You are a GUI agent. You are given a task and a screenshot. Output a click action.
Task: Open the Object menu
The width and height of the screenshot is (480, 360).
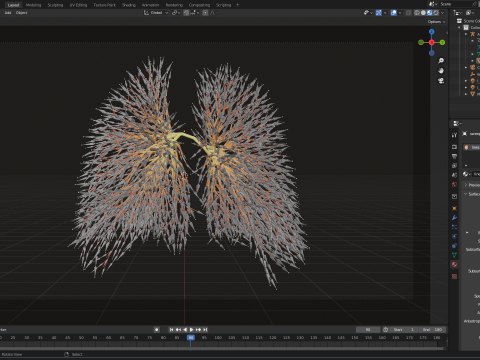[21, 13]
